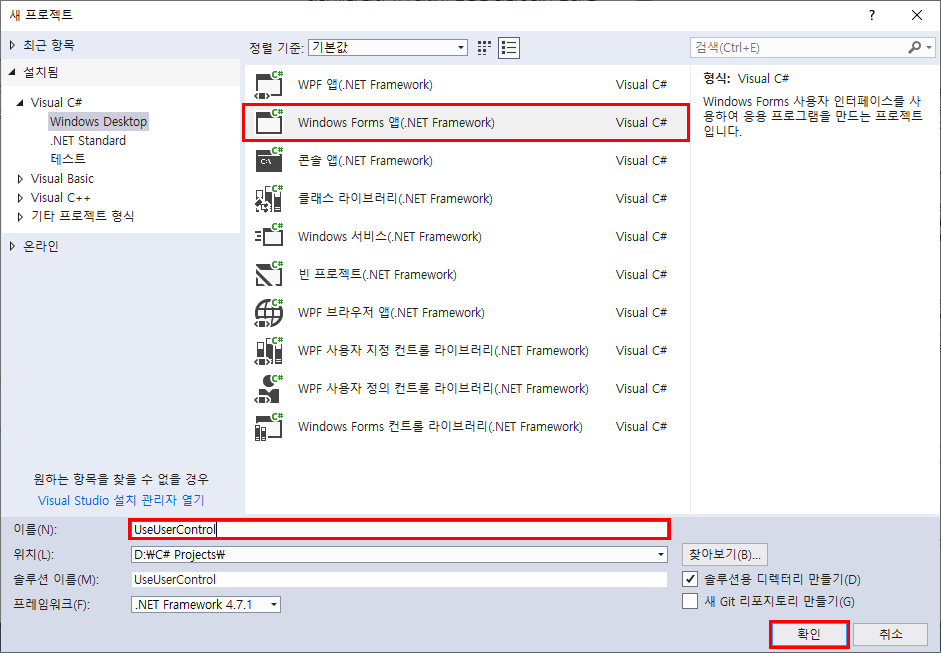Open search options dropdown arrow

coord(929,47)
